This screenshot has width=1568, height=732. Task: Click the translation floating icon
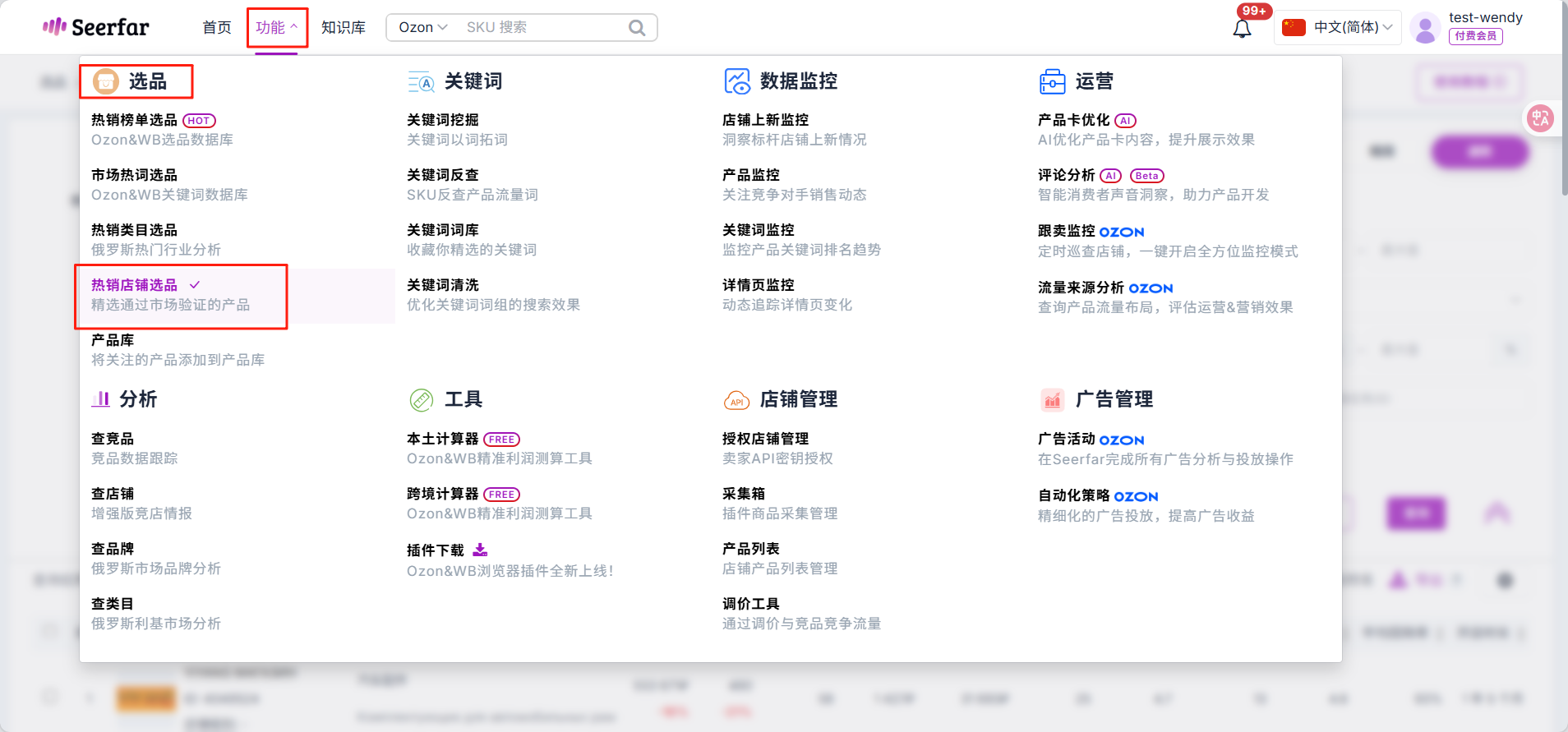pos(1540,118)
